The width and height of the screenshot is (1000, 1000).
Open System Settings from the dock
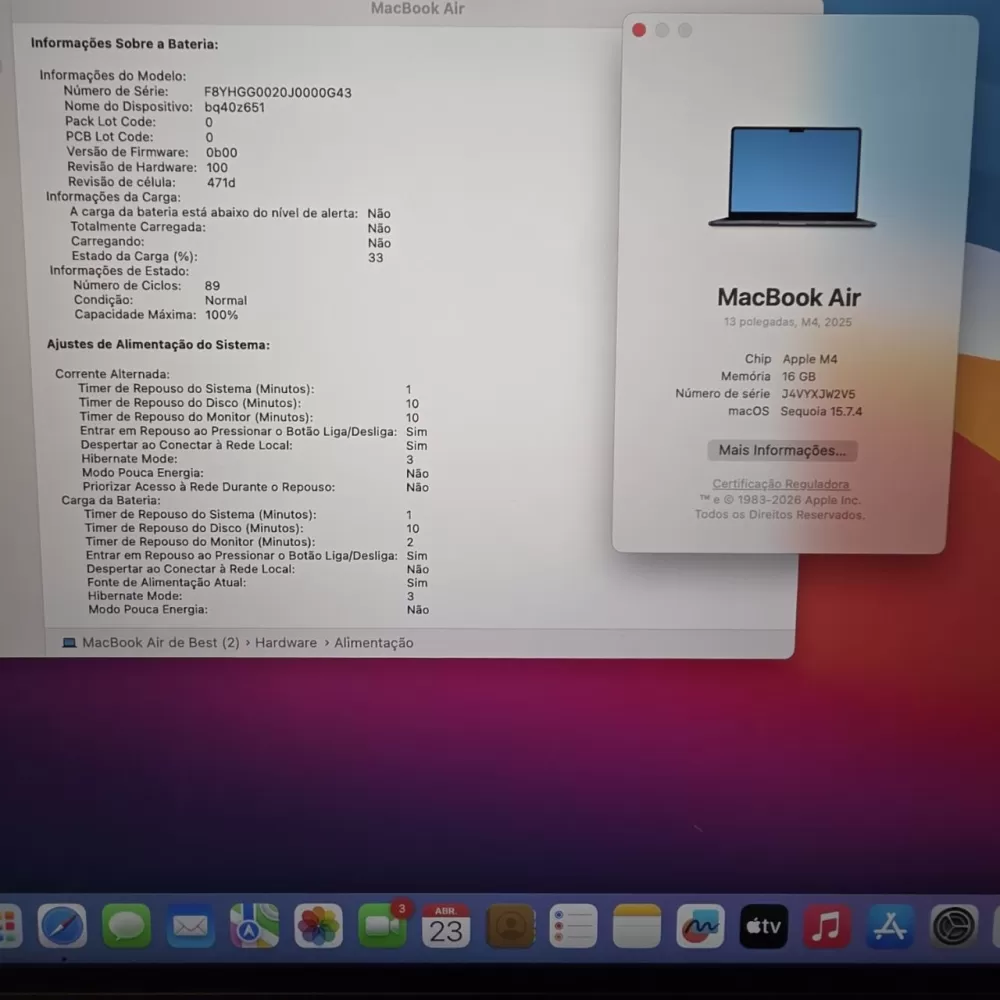(x=954, y=926)
